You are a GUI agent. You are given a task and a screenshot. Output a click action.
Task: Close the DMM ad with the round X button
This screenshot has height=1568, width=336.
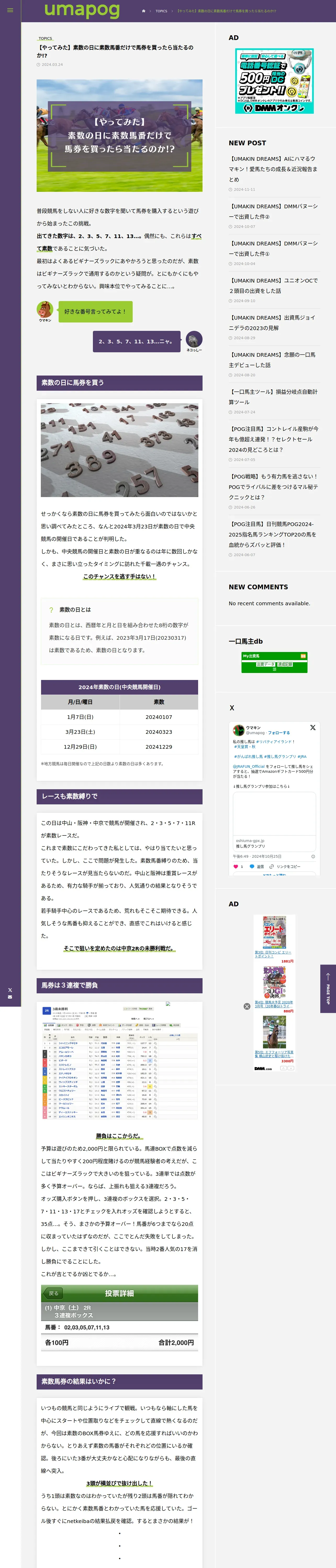coord(247,1006)
